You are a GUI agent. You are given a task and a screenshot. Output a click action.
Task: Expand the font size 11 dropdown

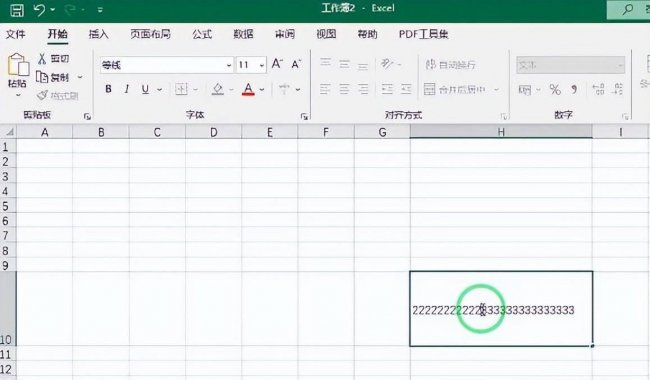[262, 65]
